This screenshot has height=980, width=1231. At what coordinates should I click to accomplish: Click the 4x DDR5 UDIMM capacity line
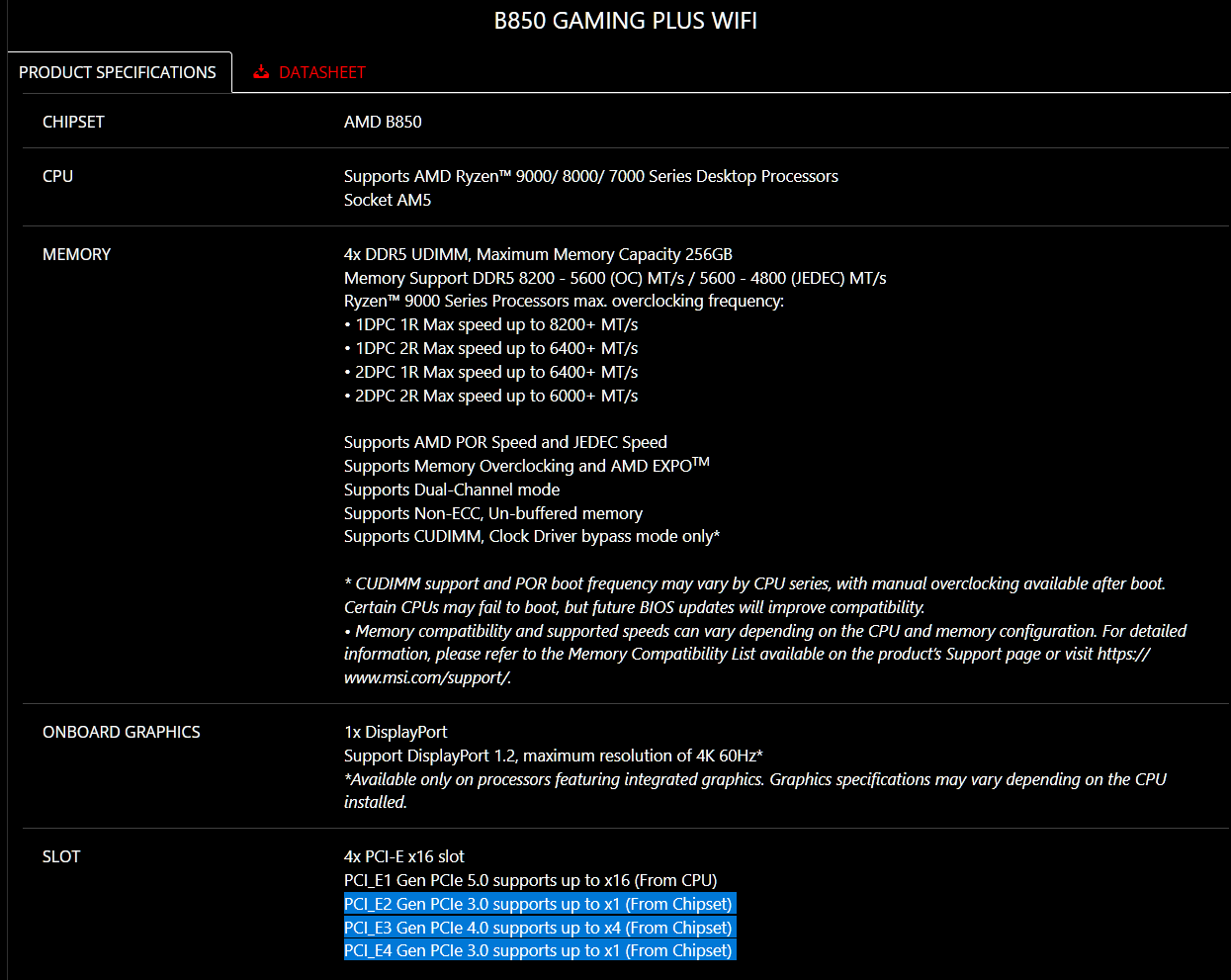(x=538, y=254)
